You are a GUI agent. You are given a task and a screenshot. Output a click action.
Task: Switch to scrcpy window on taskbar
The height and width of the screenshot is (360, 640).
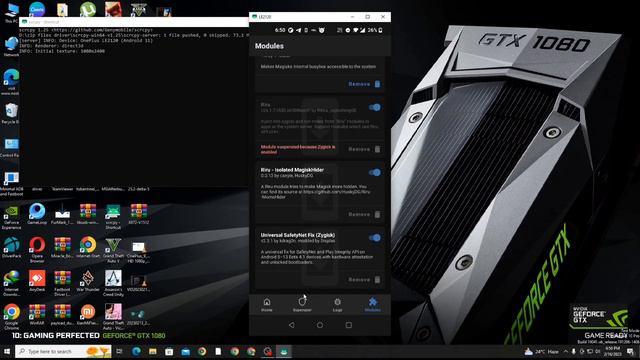tap(284, 351)
